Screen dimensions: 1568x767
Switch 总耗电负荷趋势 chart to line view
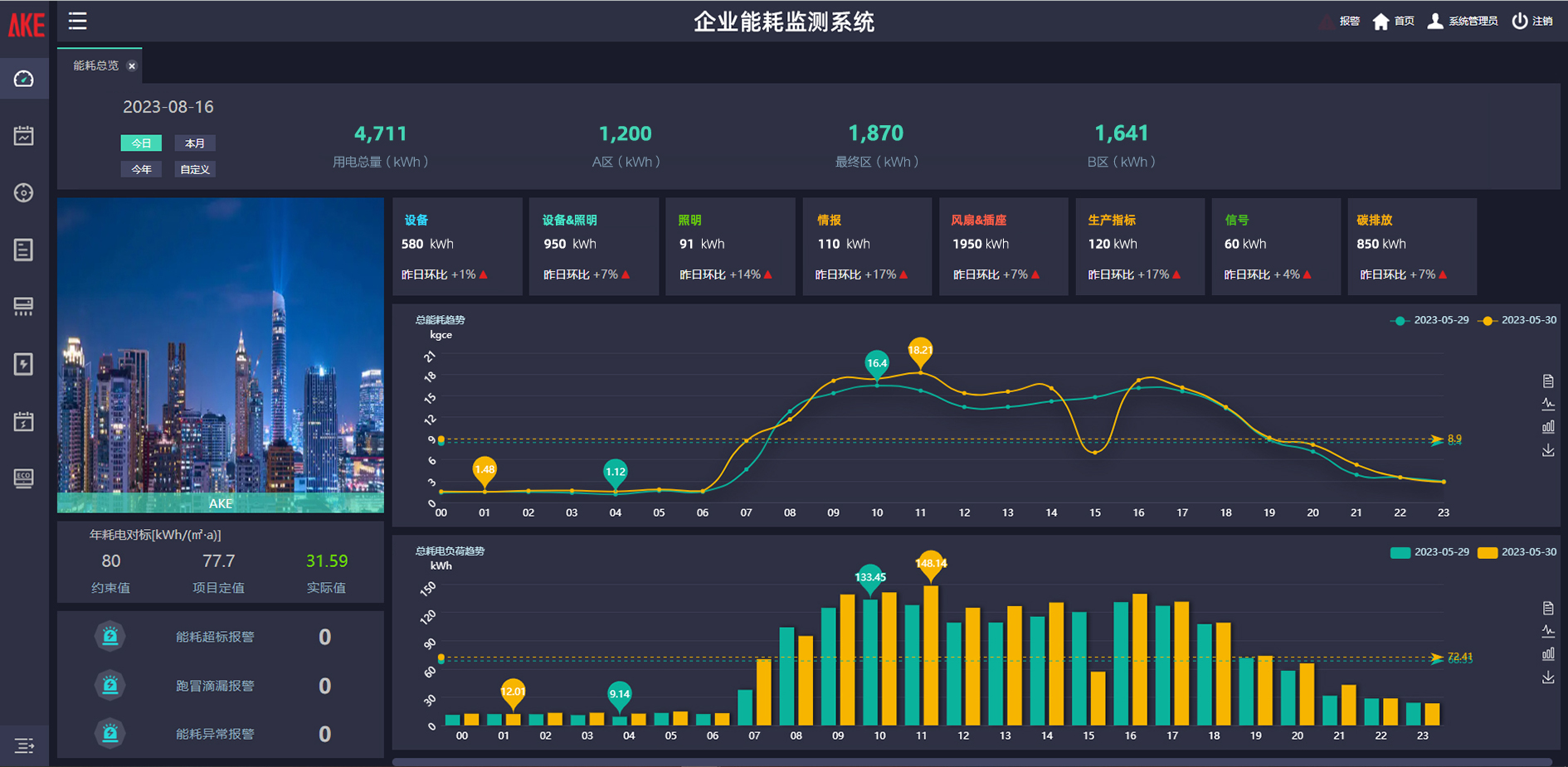[1548, 631]
